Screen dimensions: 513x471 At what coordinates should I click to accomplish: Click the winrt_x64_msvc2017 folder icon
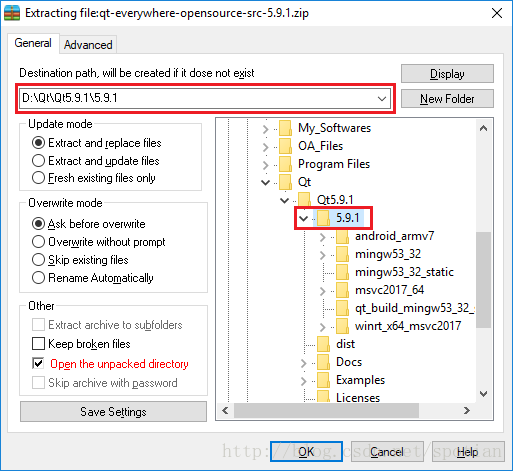click(x=342, y=326)
